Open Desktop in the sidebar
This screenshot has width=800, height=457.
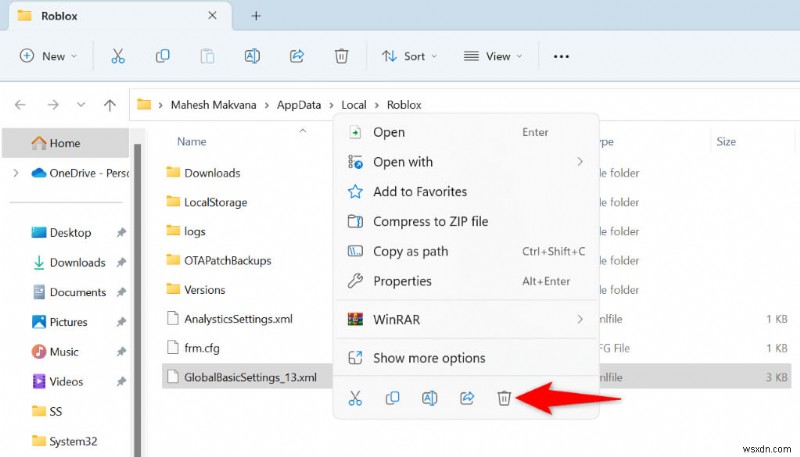(x=61, y=233)
